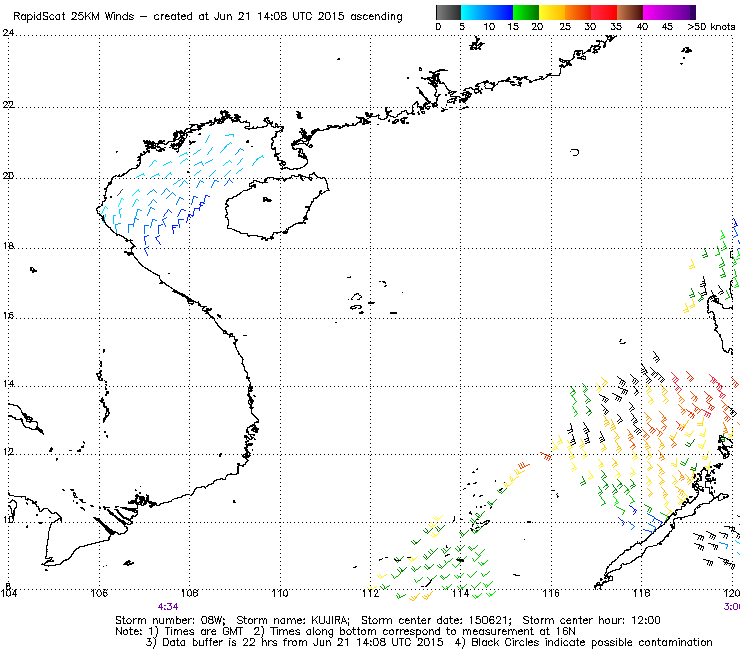Select the green 15-20 knots legend segment

(x=526, y=12)
